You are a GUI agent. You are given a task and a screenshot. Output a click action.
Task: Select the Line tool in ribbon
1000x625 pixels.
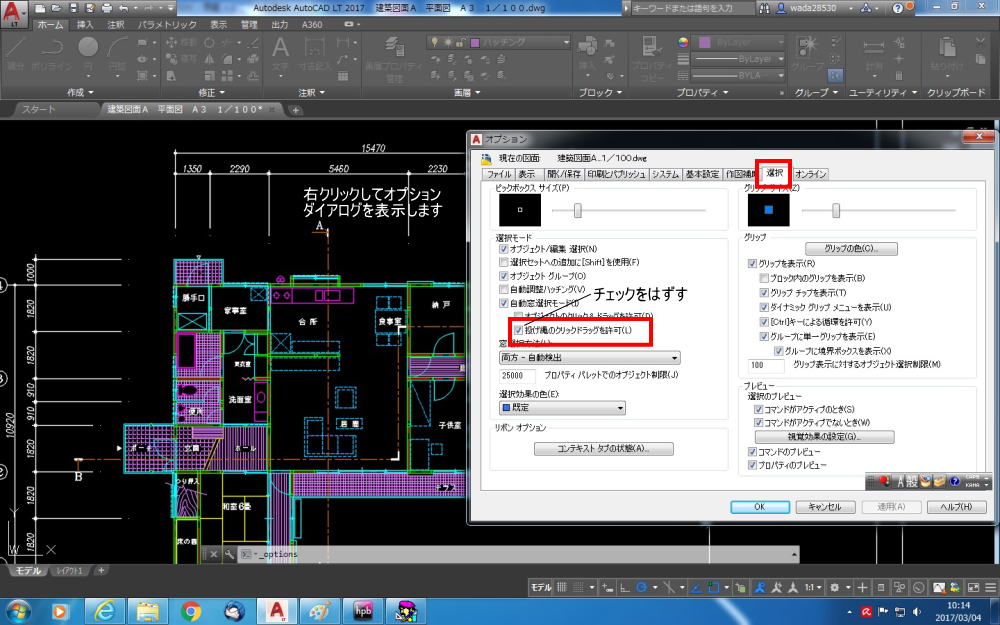click(16, 51)
